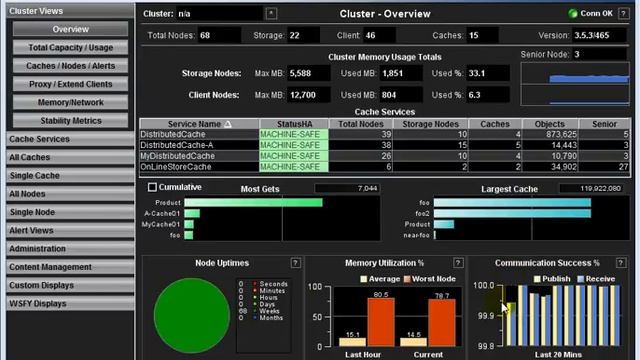Toggle sort arrow on Service Name column

point(228,124)
